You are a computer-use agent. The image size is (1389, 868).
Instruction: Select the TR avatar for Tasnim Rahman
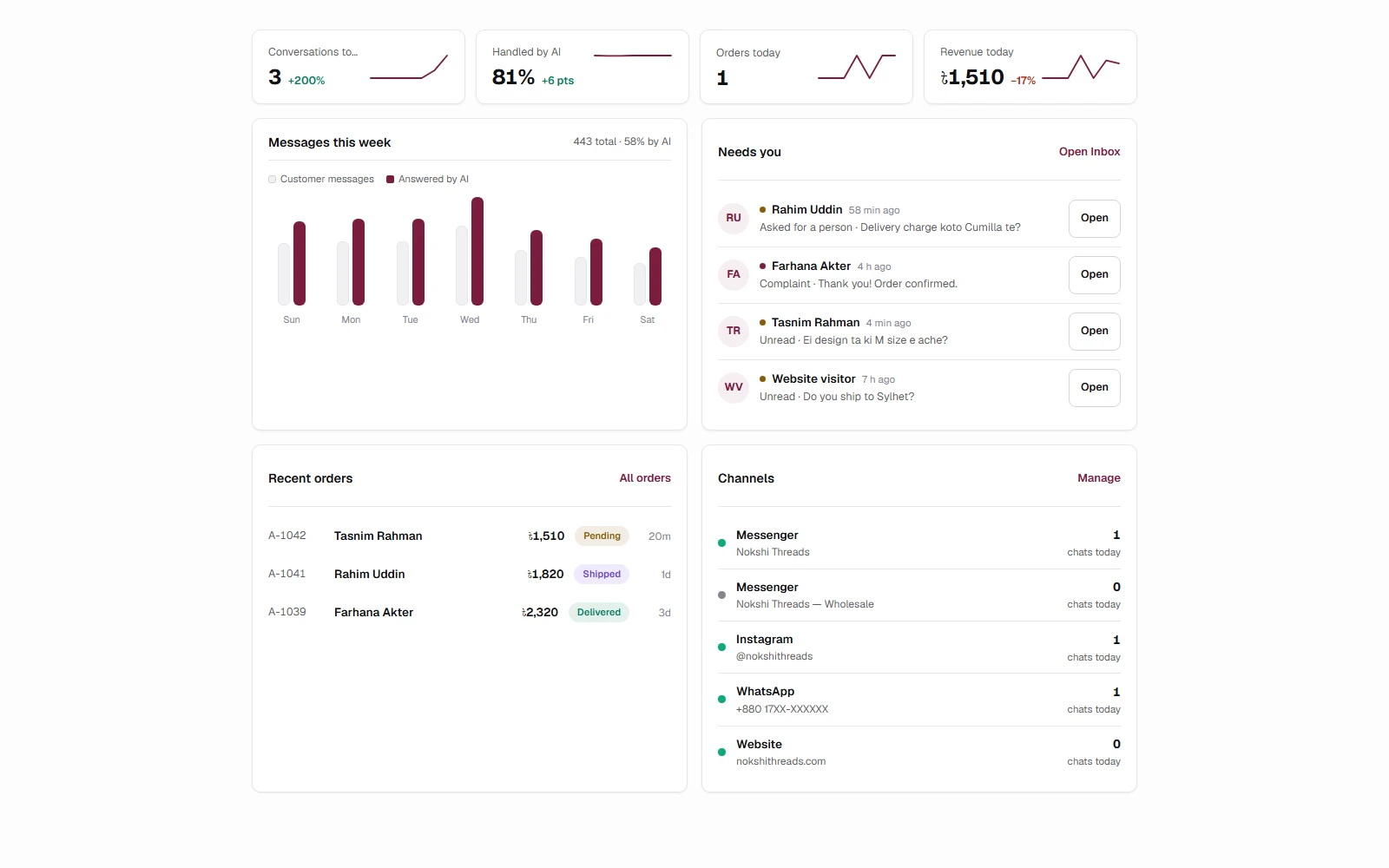coord(734,331)
